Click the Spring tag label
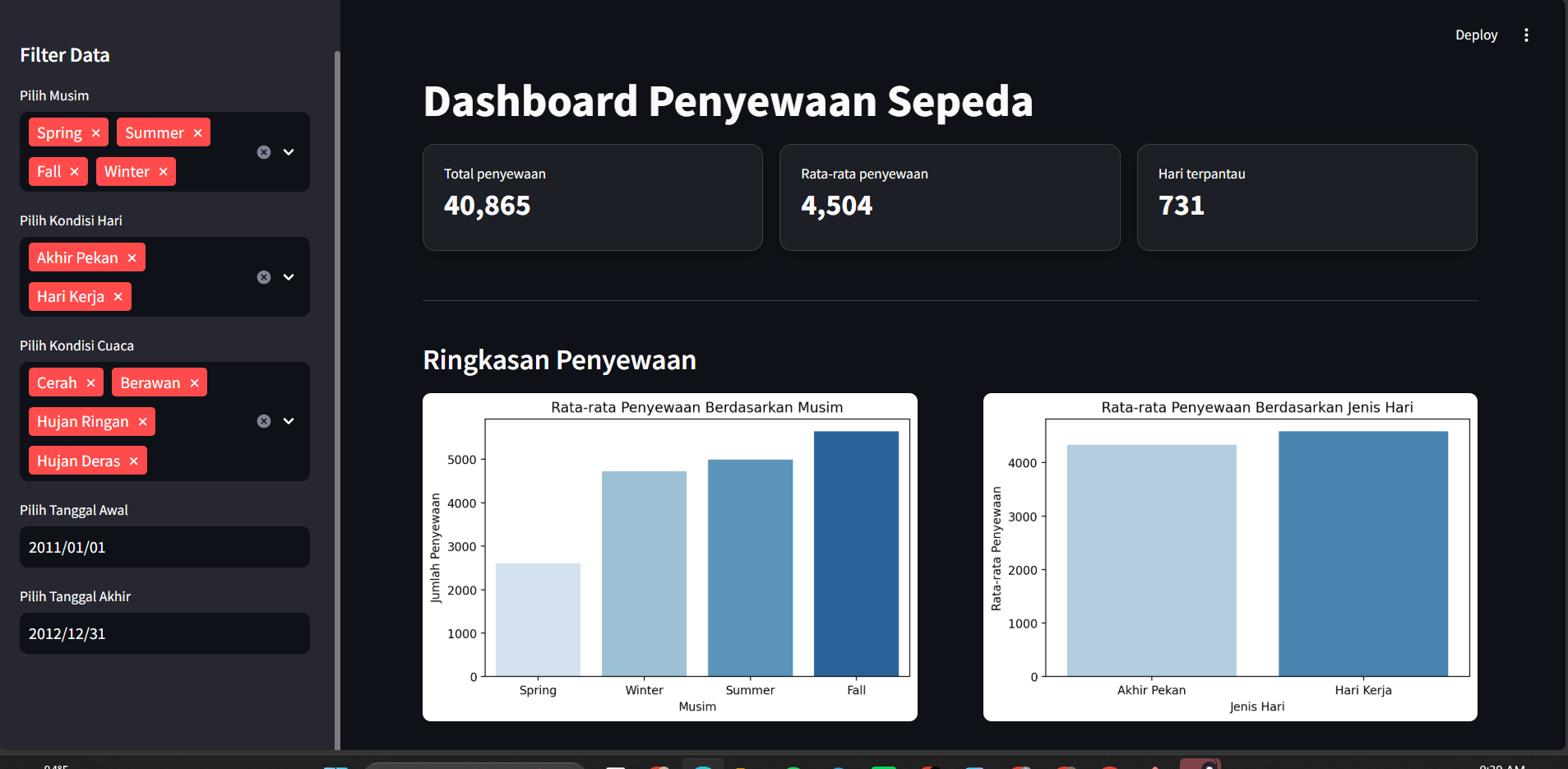The height and width of the screenshot is (769, 1568). [59, 133]
